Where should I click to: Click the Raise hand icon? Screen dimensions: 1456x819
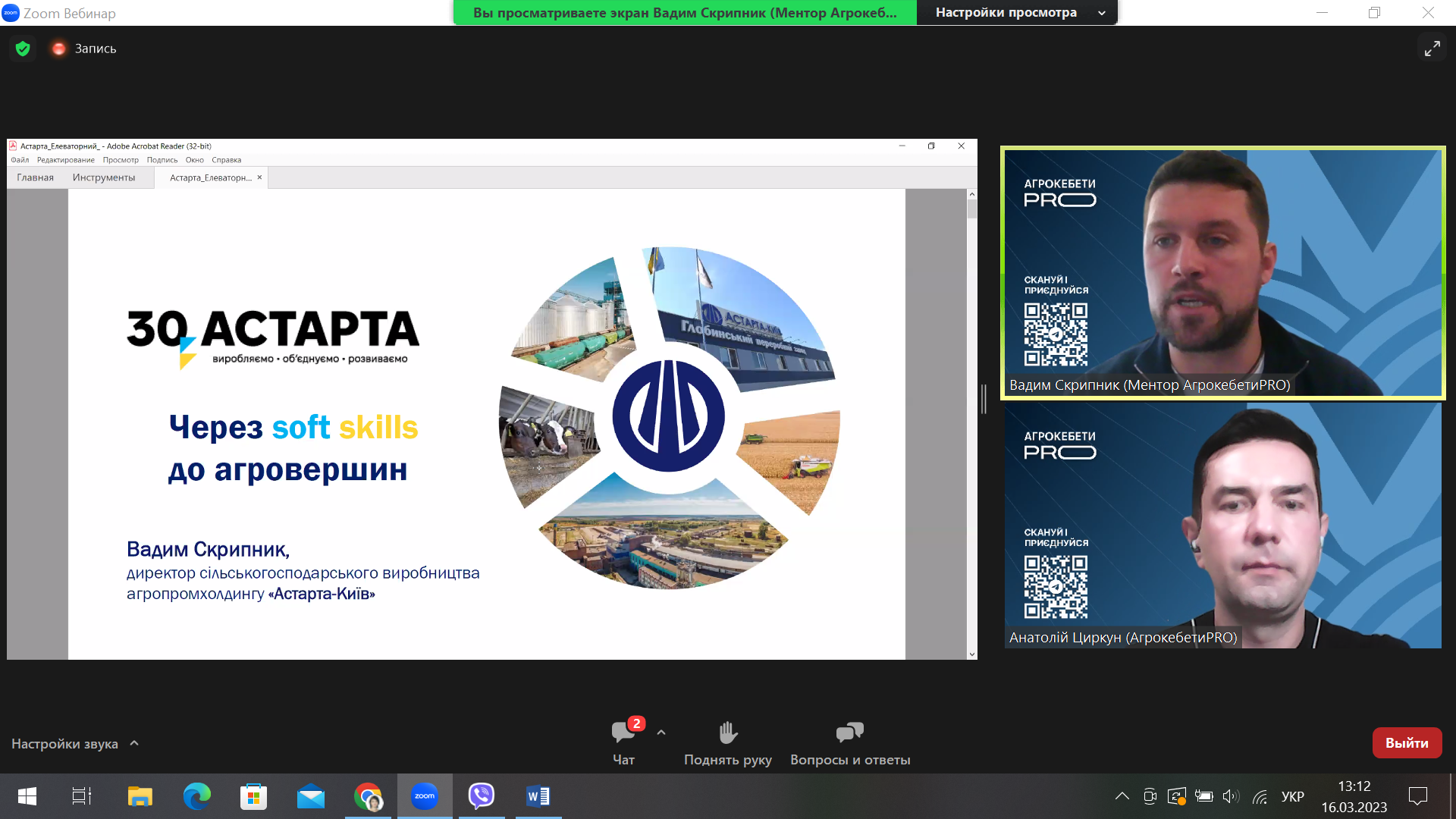click(727, 733)
